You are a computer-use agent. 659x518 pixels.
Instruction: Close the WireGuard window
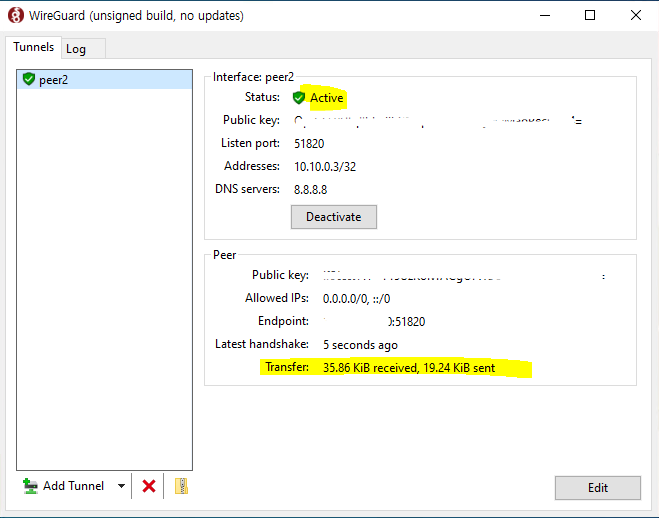pos(636,16)
